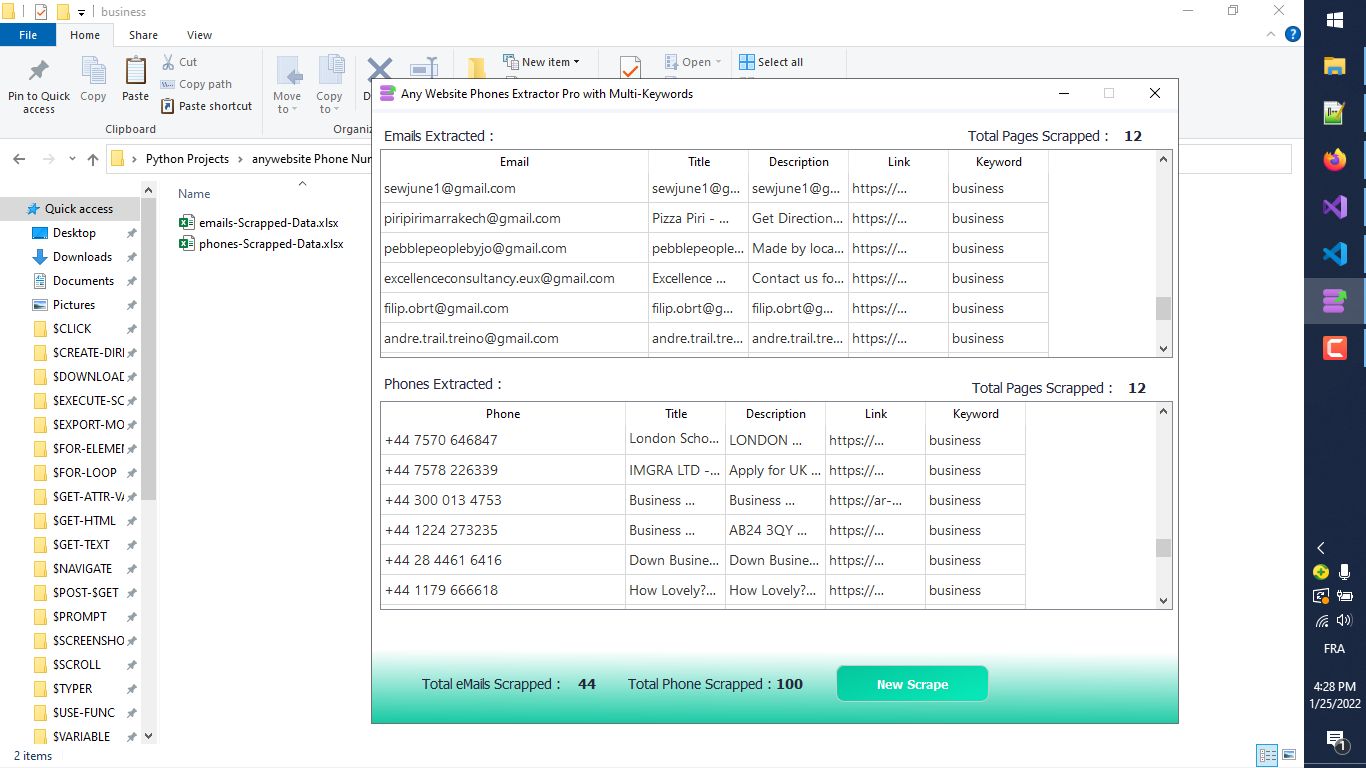This screenshot has height=768, width=1366.
Task: Click Cut in the Clipboard group
Action: pyautogui.click(x=179, y=62)
